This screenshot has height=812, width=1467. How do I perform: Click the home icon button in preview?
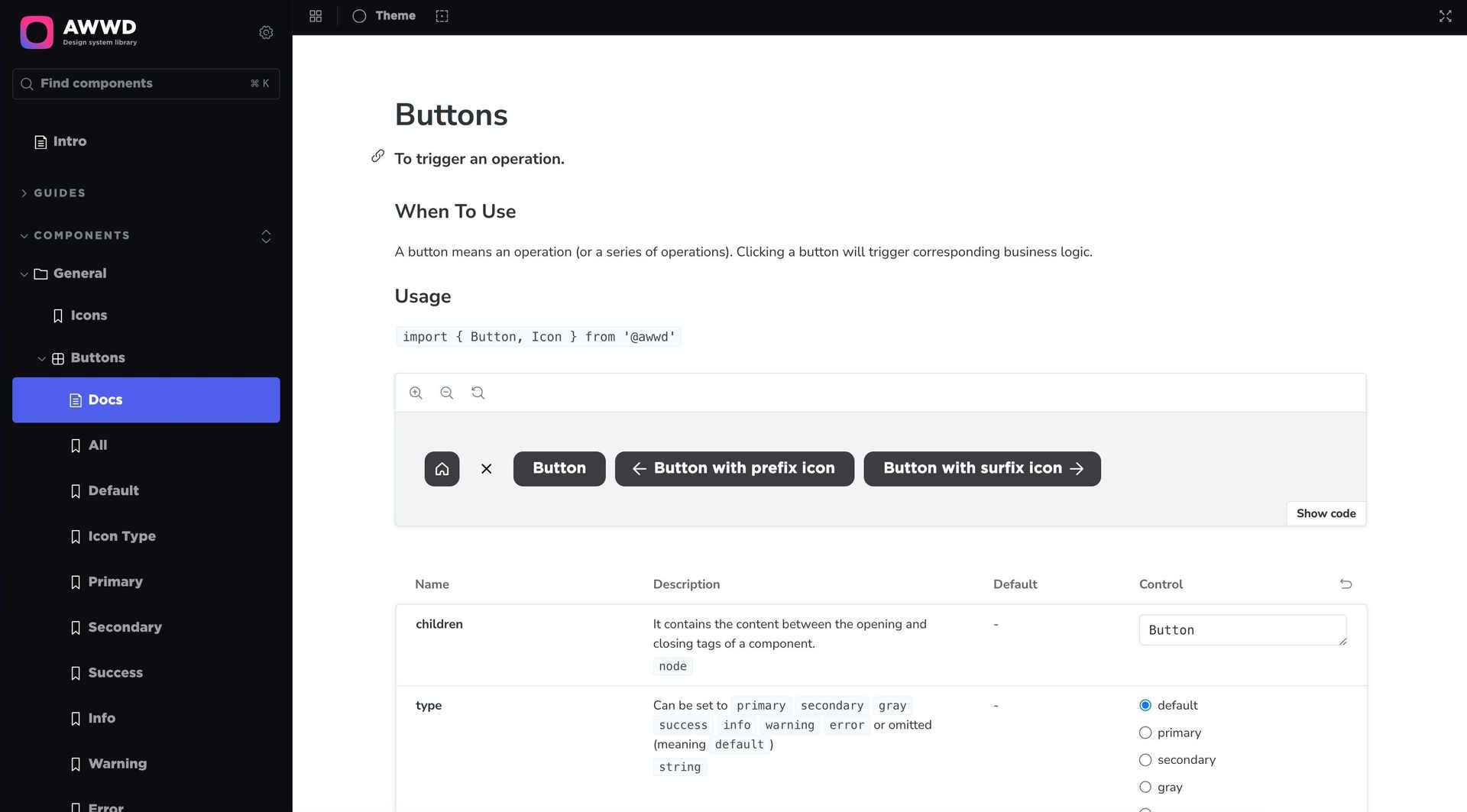tap(442, 468)
